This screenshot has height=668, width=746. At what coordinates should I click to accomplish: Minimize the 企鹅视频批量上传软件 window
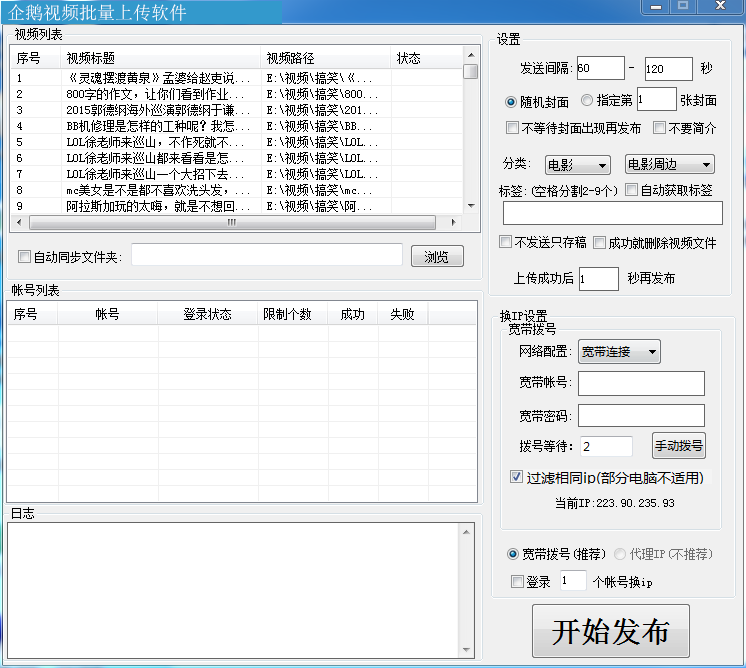coord(656,7)
